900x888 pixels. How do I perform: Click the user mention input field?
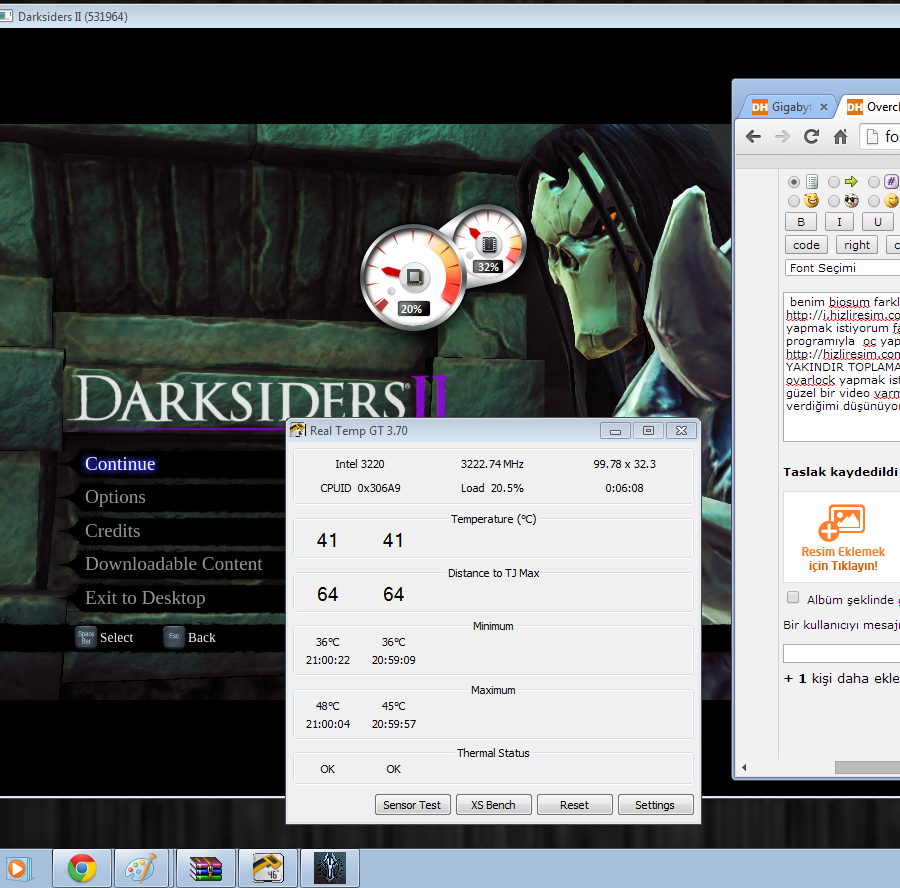(842, 653)
